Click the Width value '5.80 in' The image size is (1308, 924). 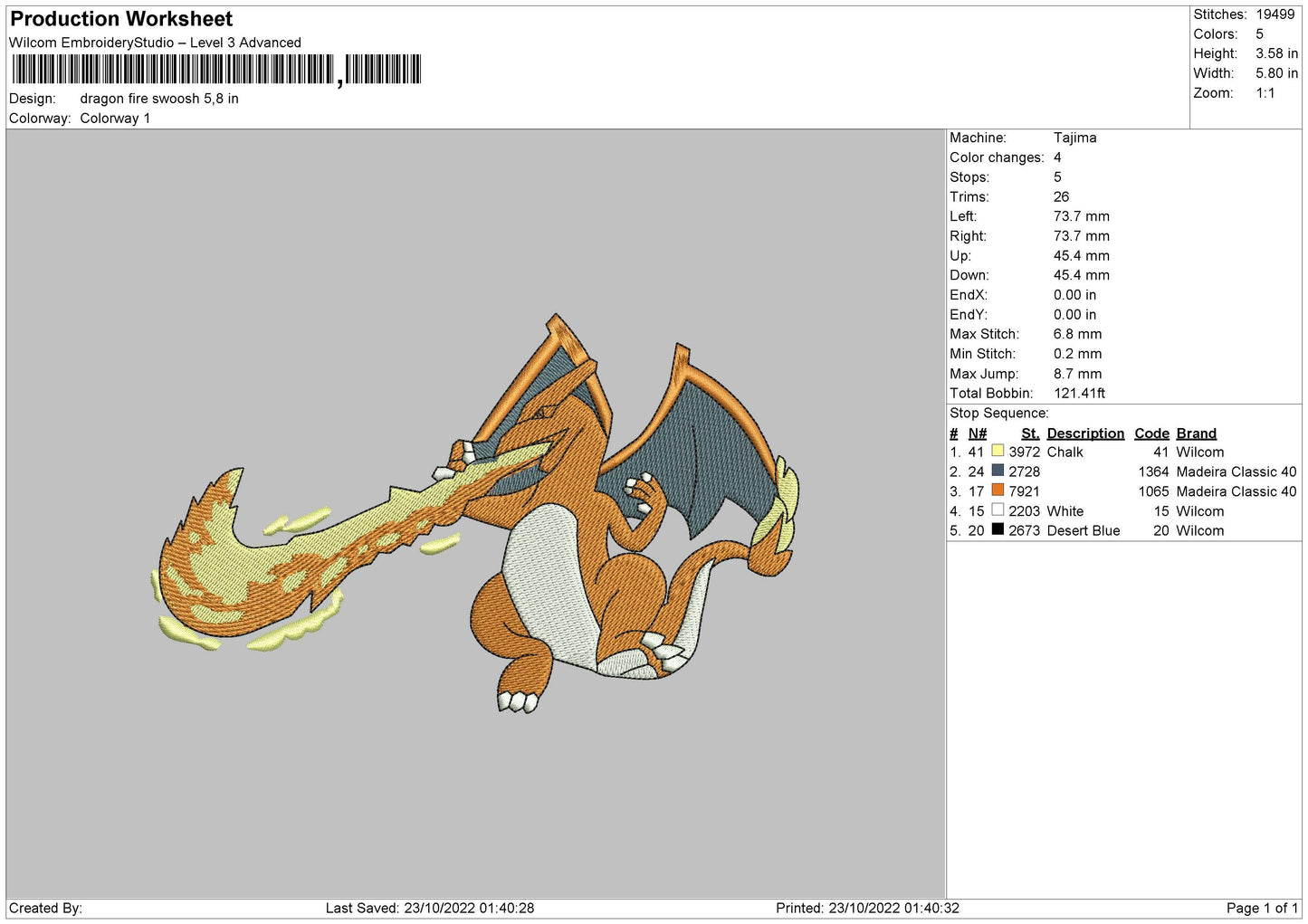(x=1276, y=73)
